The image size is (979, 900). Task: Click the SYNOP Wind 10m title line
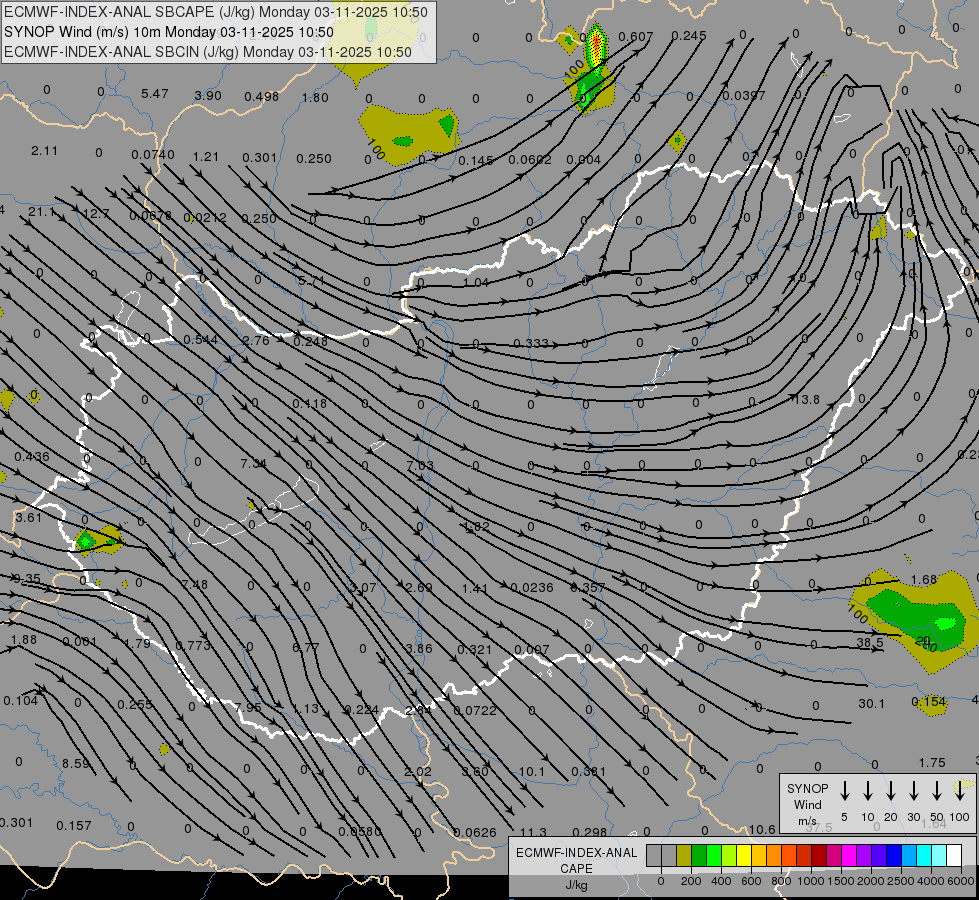coord(169,32)
